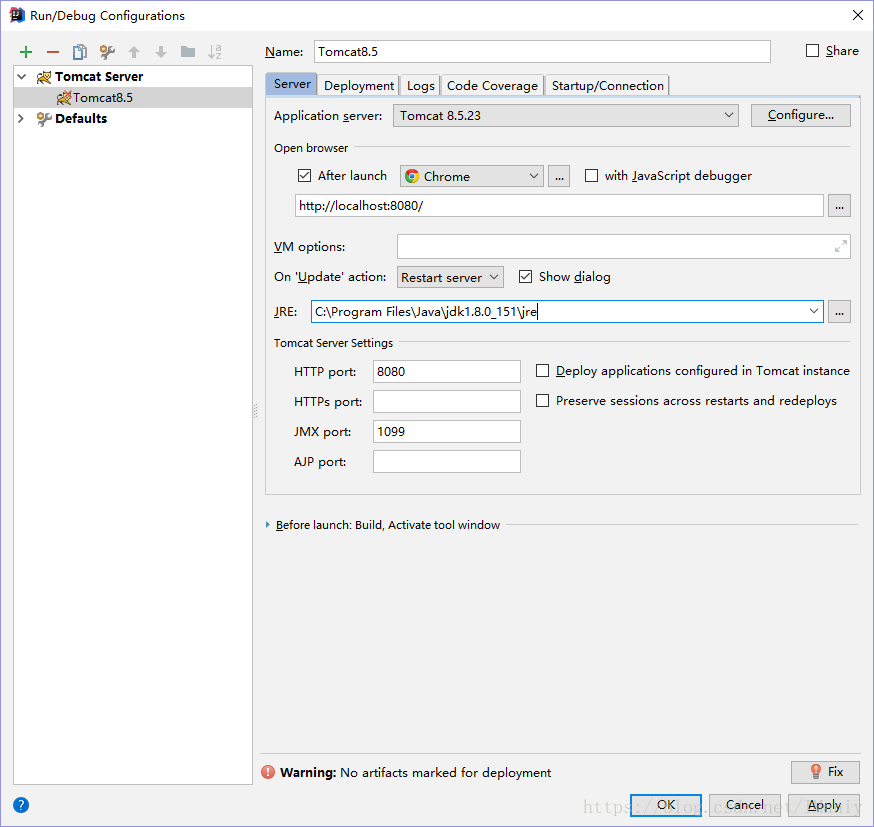Confirm with the OK button
Screen dimensions: 874x827
click(666, 805)
